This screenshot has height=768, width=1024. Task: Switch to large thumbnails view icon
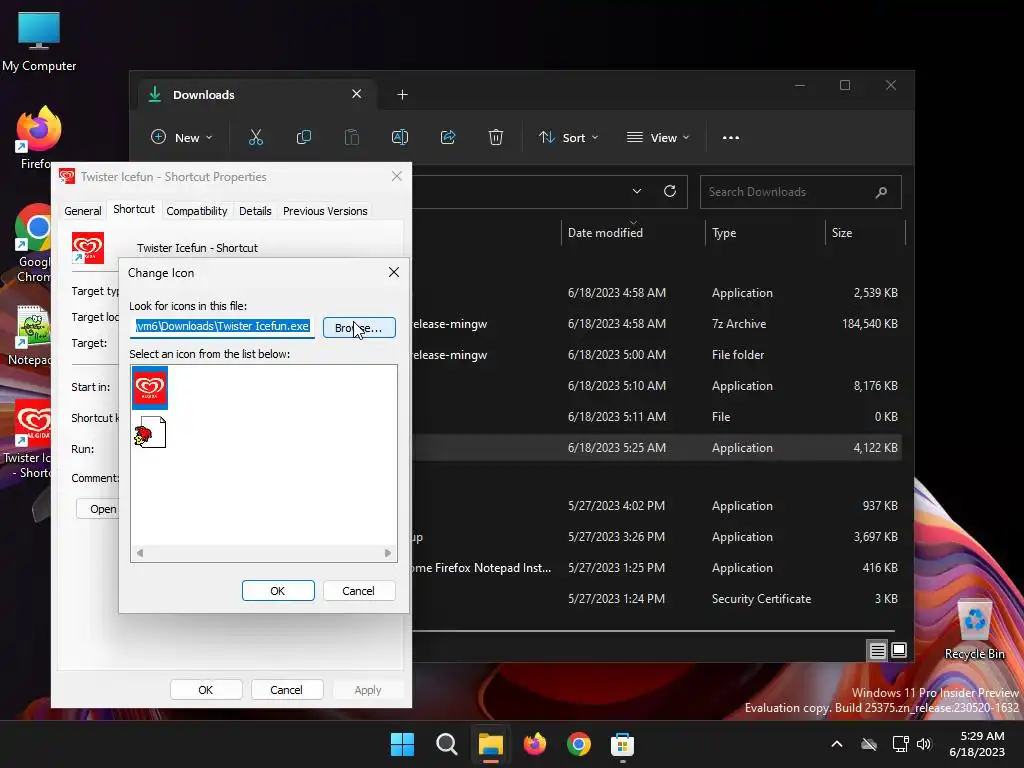coord(899,650)
